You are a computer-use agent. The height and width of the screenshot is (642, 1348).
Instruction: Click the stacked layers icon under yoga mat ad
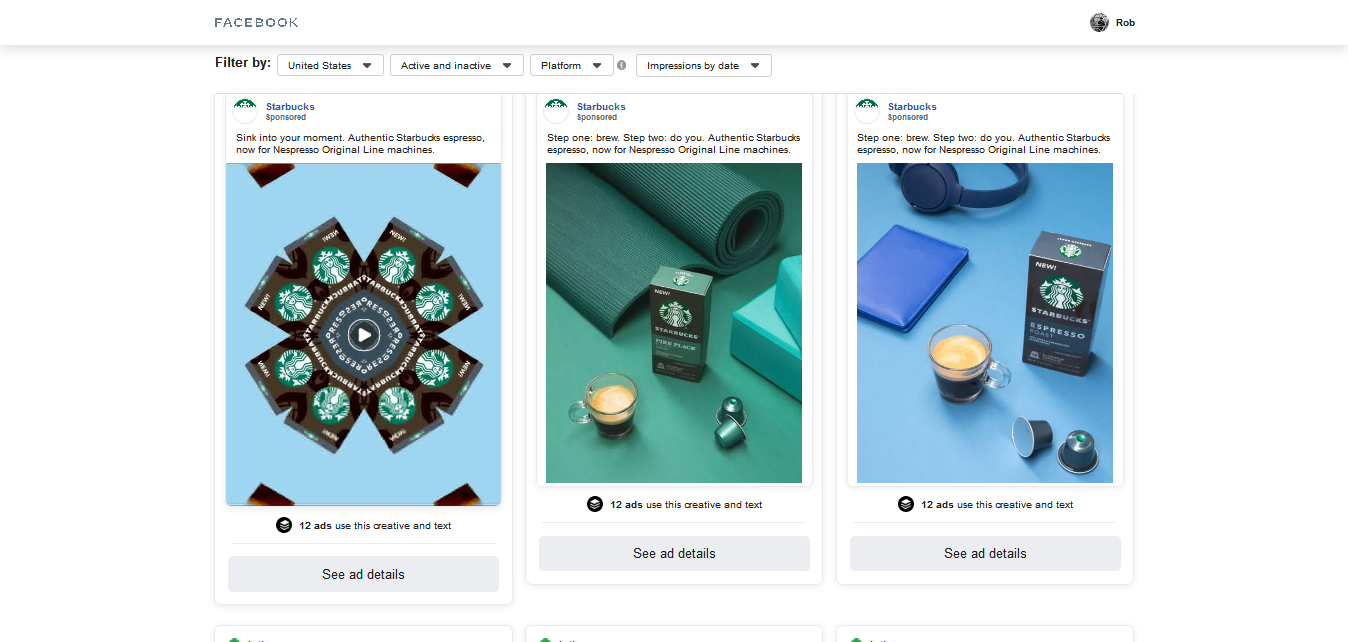(595, 504)
